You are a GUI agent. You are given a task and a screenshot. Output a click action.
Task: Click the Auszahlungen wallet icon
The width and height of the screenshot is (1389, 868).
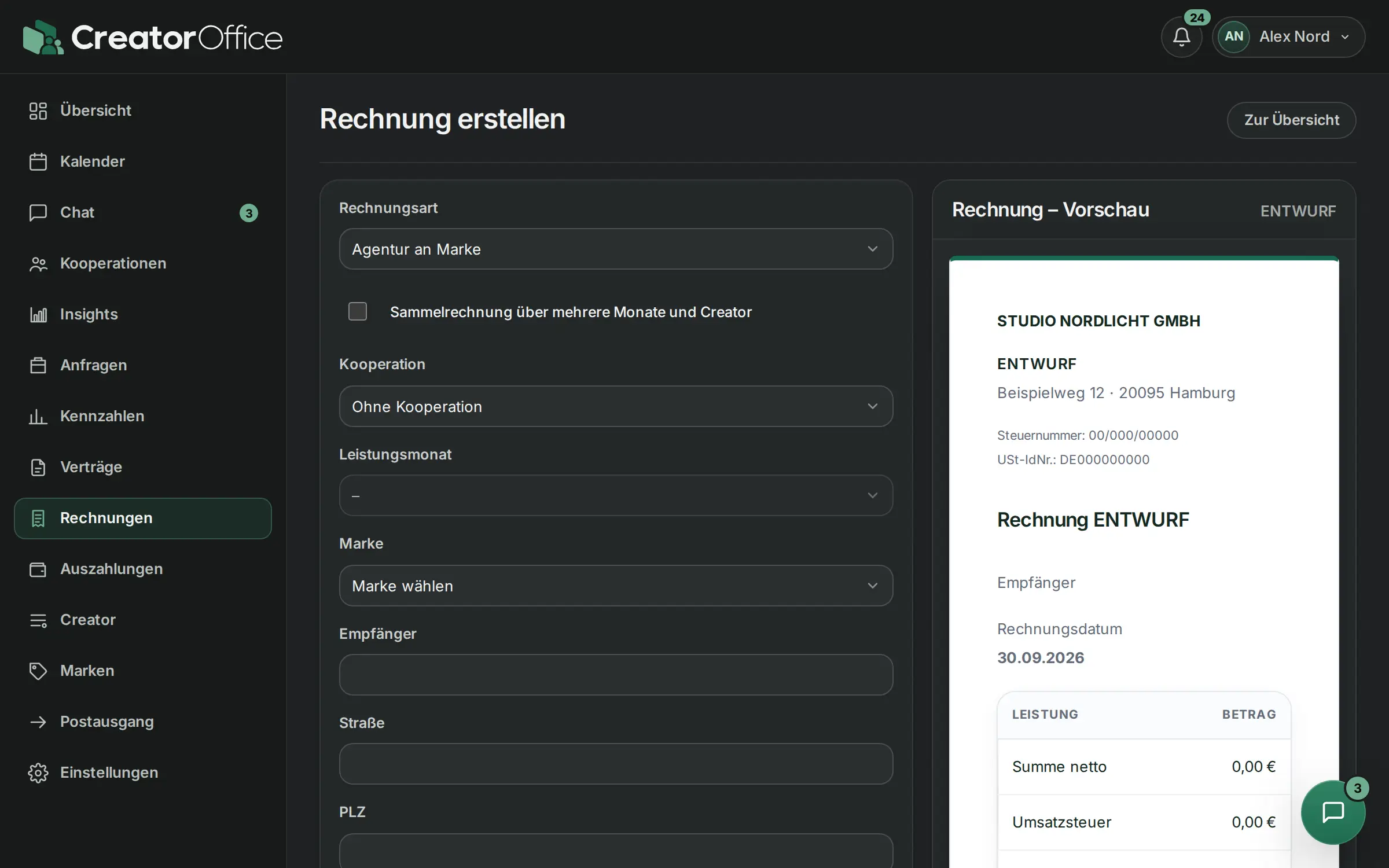(38, 569)
